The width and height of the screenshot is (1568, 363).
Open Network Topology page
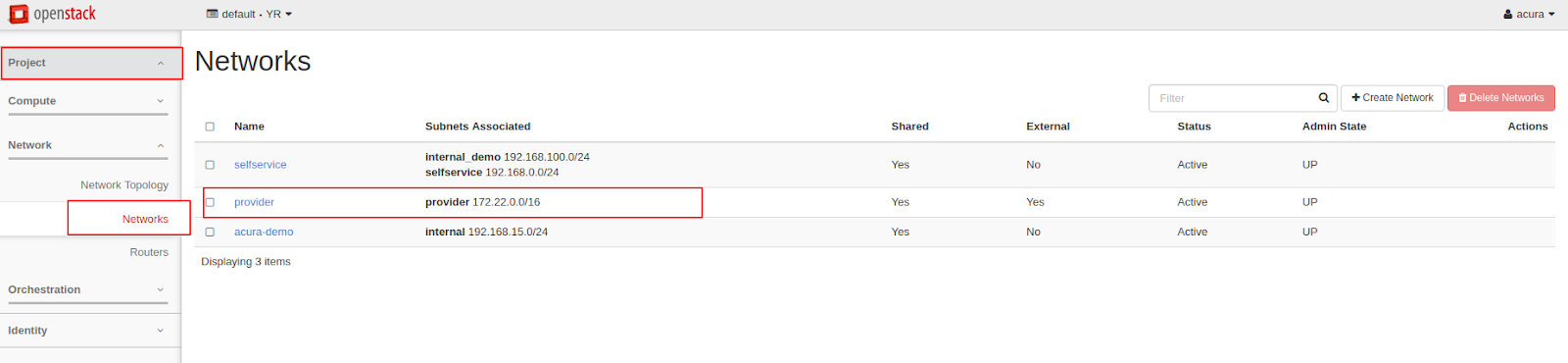(124, 185)
